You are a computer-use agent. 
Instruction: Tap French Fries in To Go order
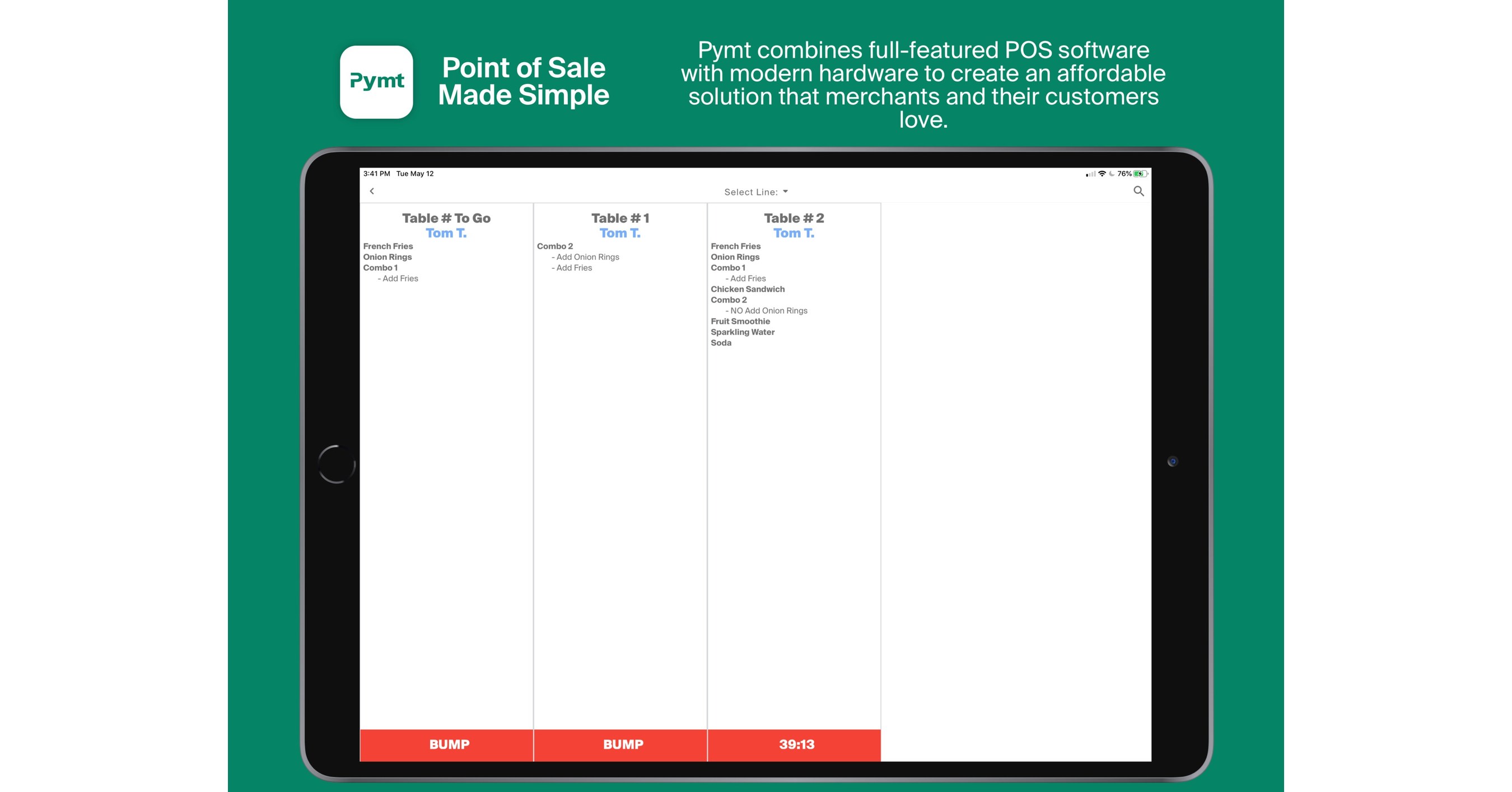point(388,246)
